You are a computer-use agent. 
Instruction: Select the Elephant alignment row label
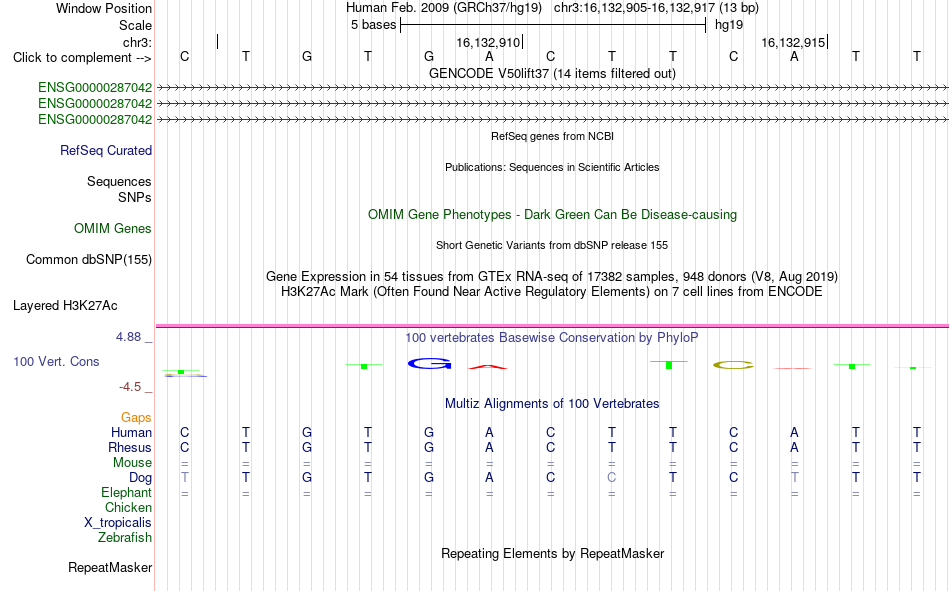pos(126,492)
